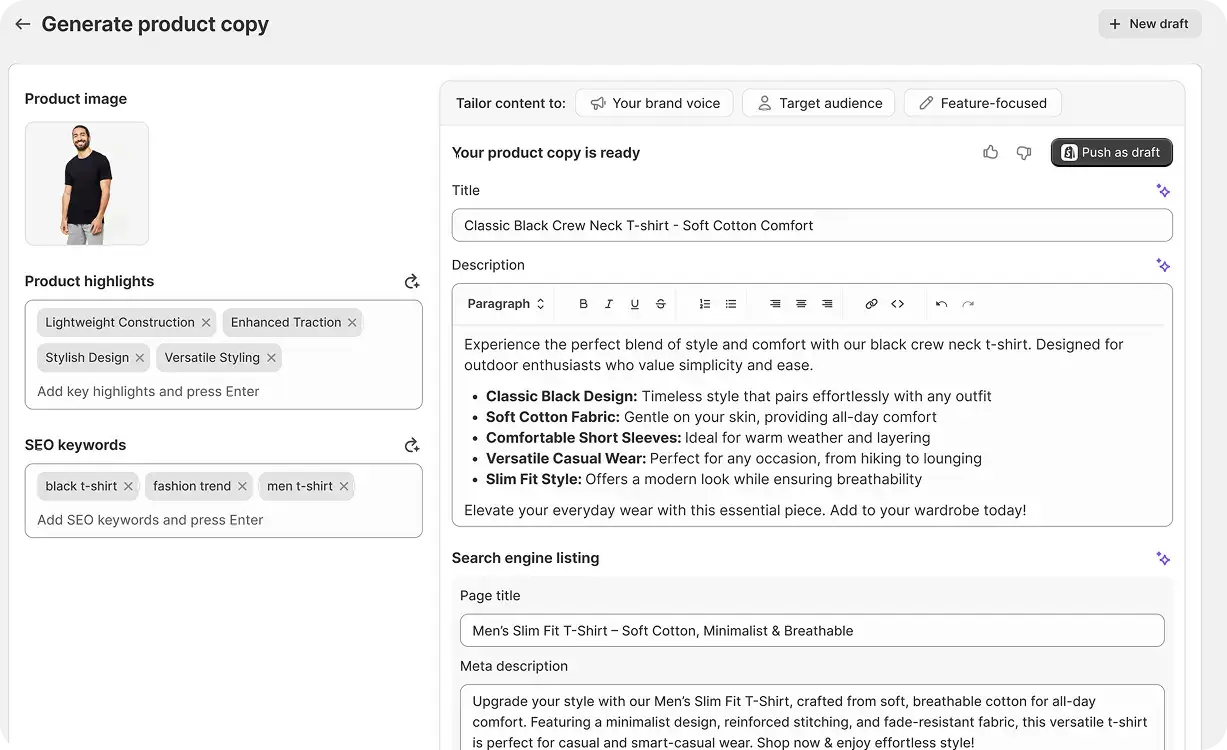Go back using the back arrow
The height and width of the screenshot is (750, 1227).
(x=22, y=24)
